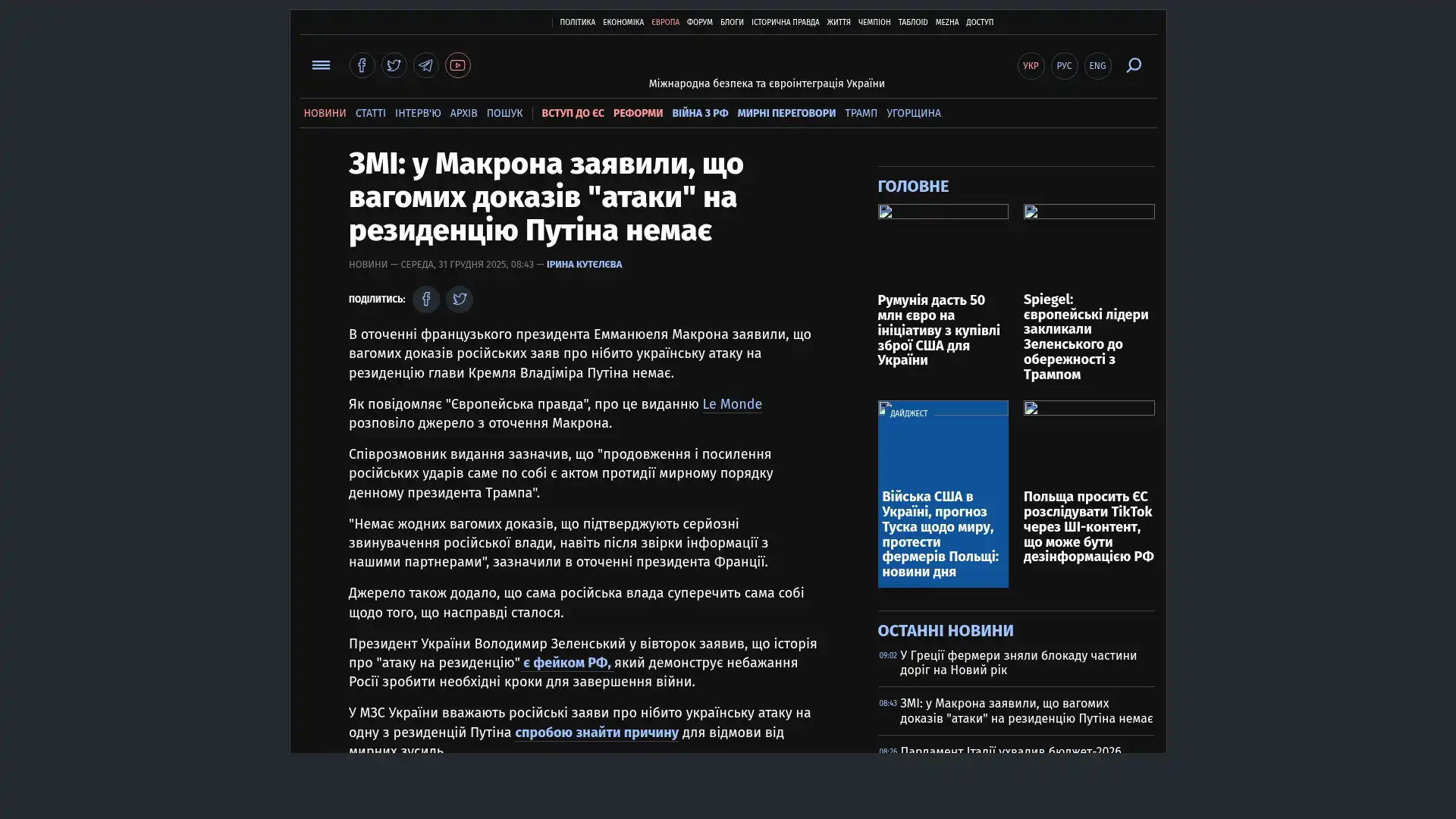Click the search magnifier icon
Screen dimensions: 1456x819
[x=1133, y=65]
